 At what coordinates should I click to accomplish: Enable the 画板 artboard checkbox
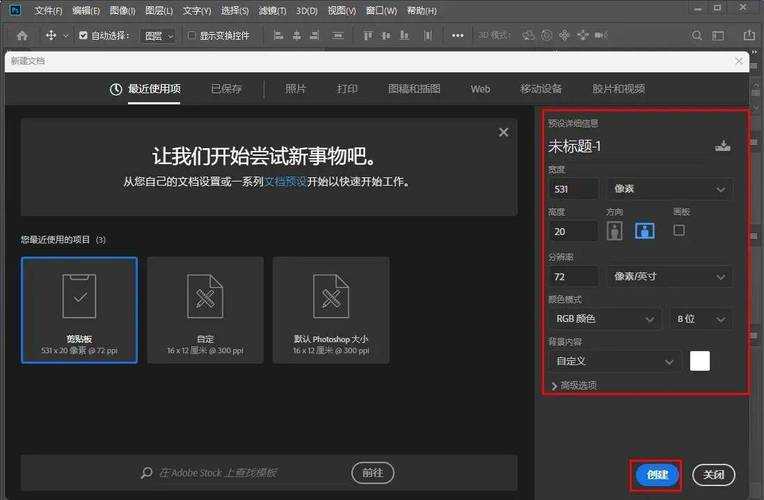[679, 230]
